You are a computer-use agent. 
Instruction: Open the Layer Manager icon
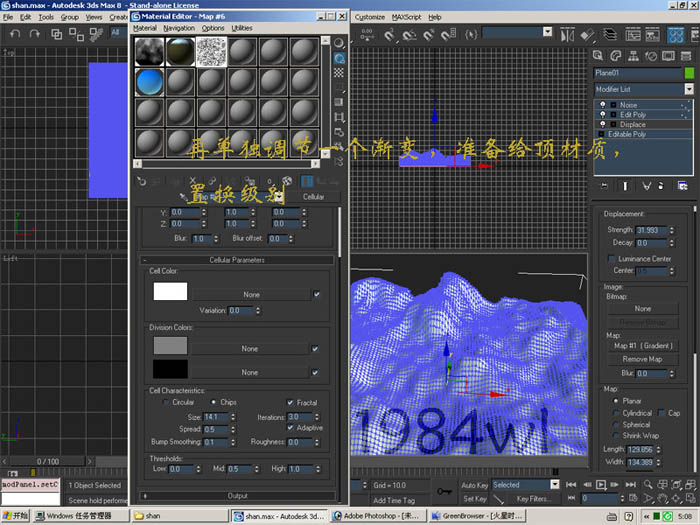pos(610,35)
